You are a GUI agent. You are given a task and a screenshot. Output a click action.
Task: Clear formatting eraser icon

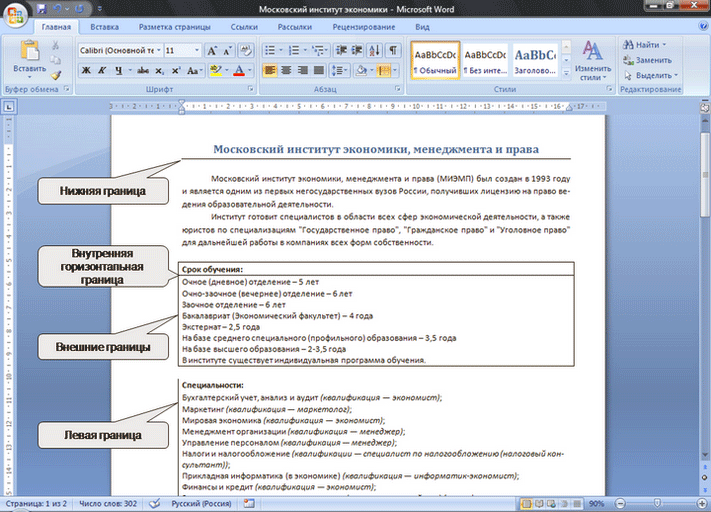(x=246, y=50)
